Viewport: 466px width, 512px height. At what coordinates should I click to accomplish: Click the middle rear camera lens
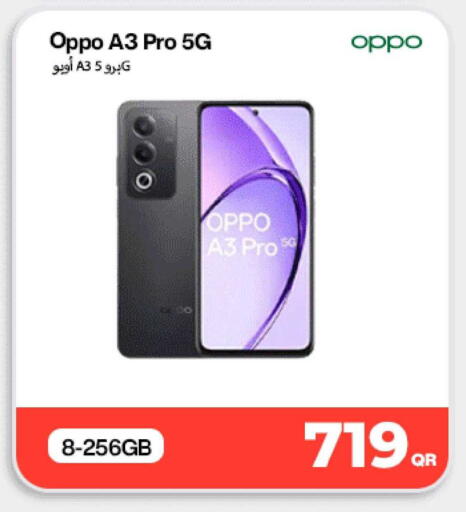[x=144, y=153]
